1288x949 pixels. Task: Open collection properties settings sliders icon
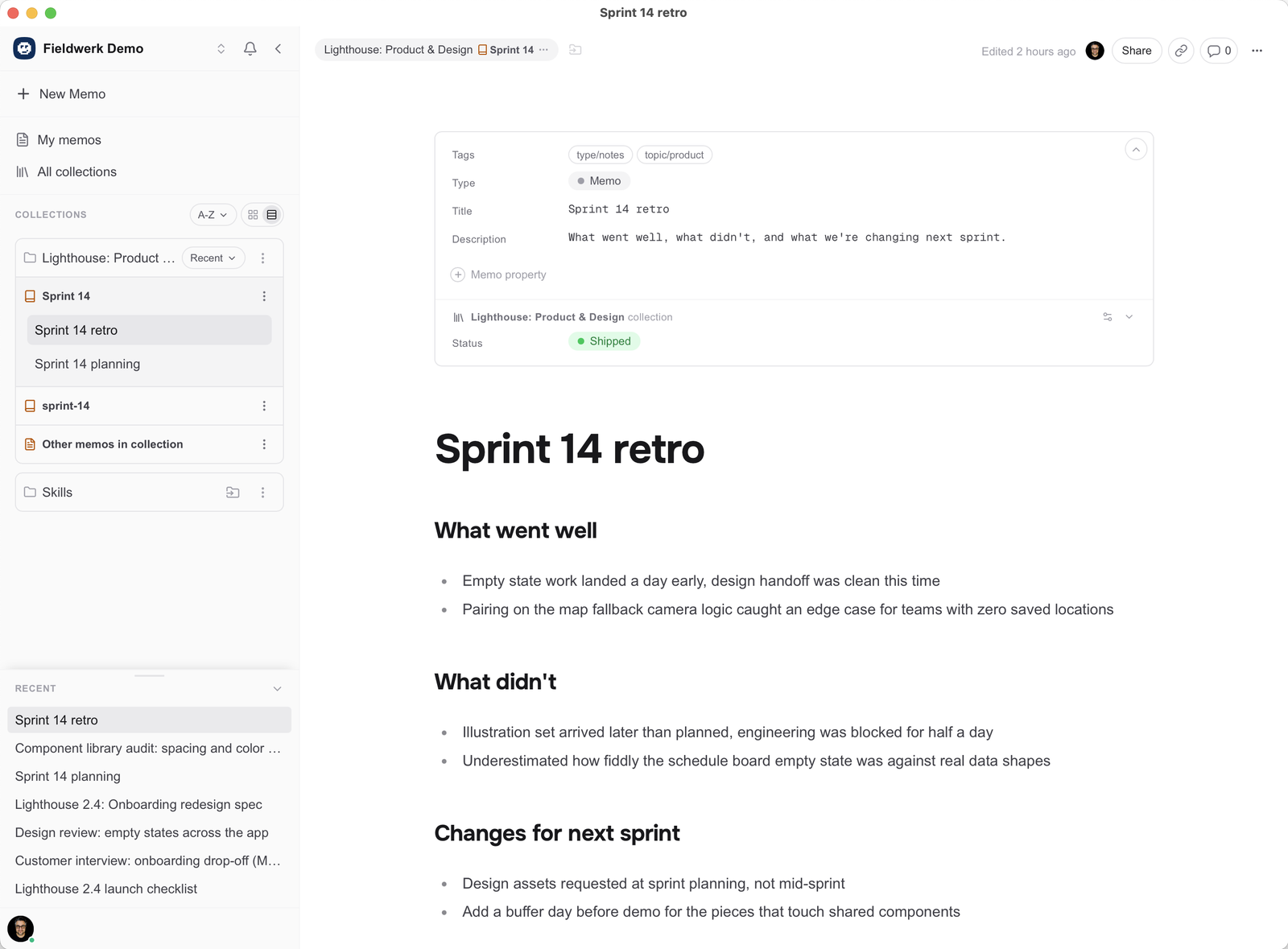click(1108, 317)
